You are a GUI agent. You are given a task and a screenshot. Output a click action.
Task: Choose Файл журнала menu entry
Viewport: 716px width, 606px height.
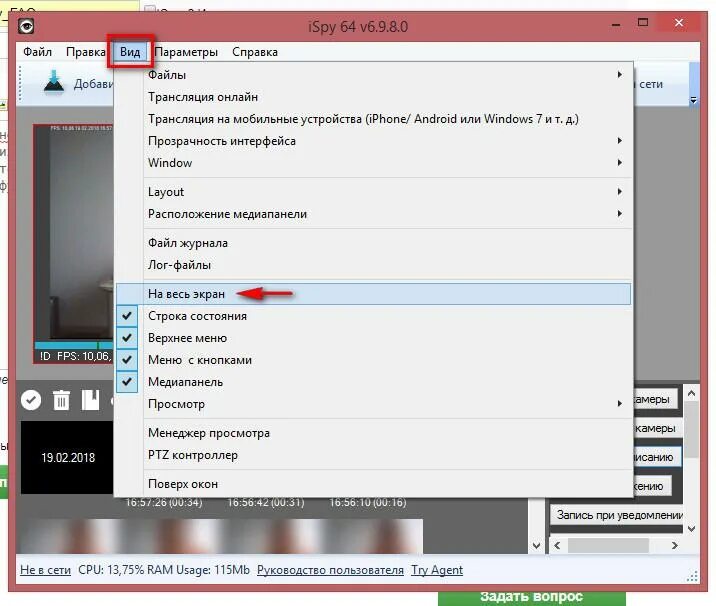374,243
